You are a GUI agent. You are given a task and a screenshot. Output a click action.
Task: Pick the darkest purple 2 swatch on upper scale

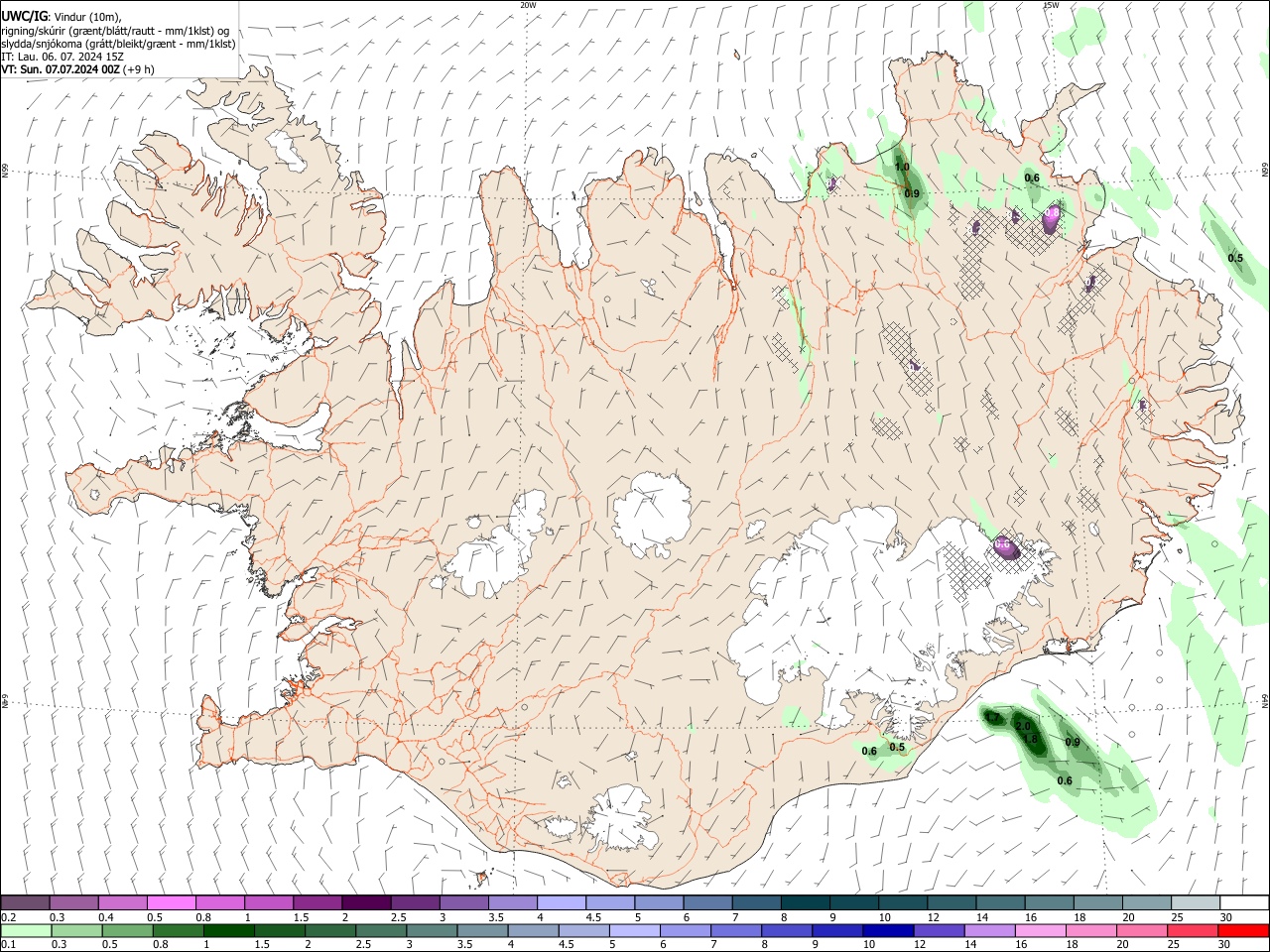coord(365,902)
